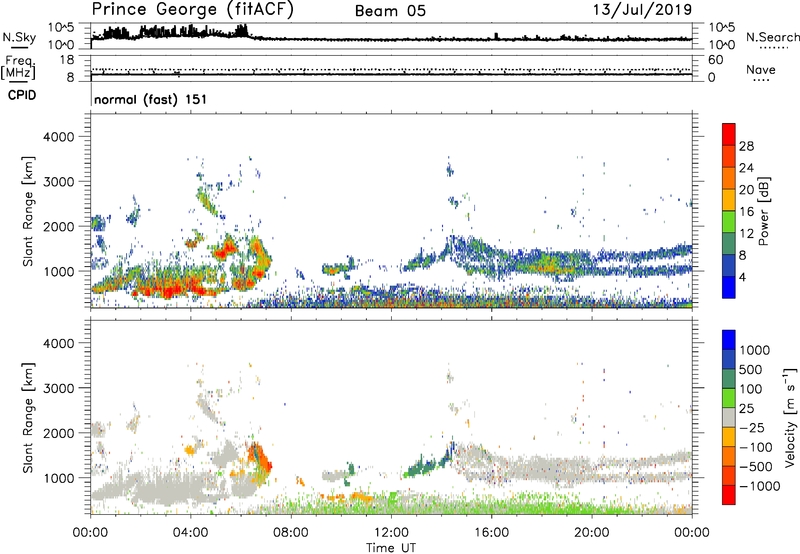
Task: Click "Slant Range [km]" label of power panel
Action: 28,211
